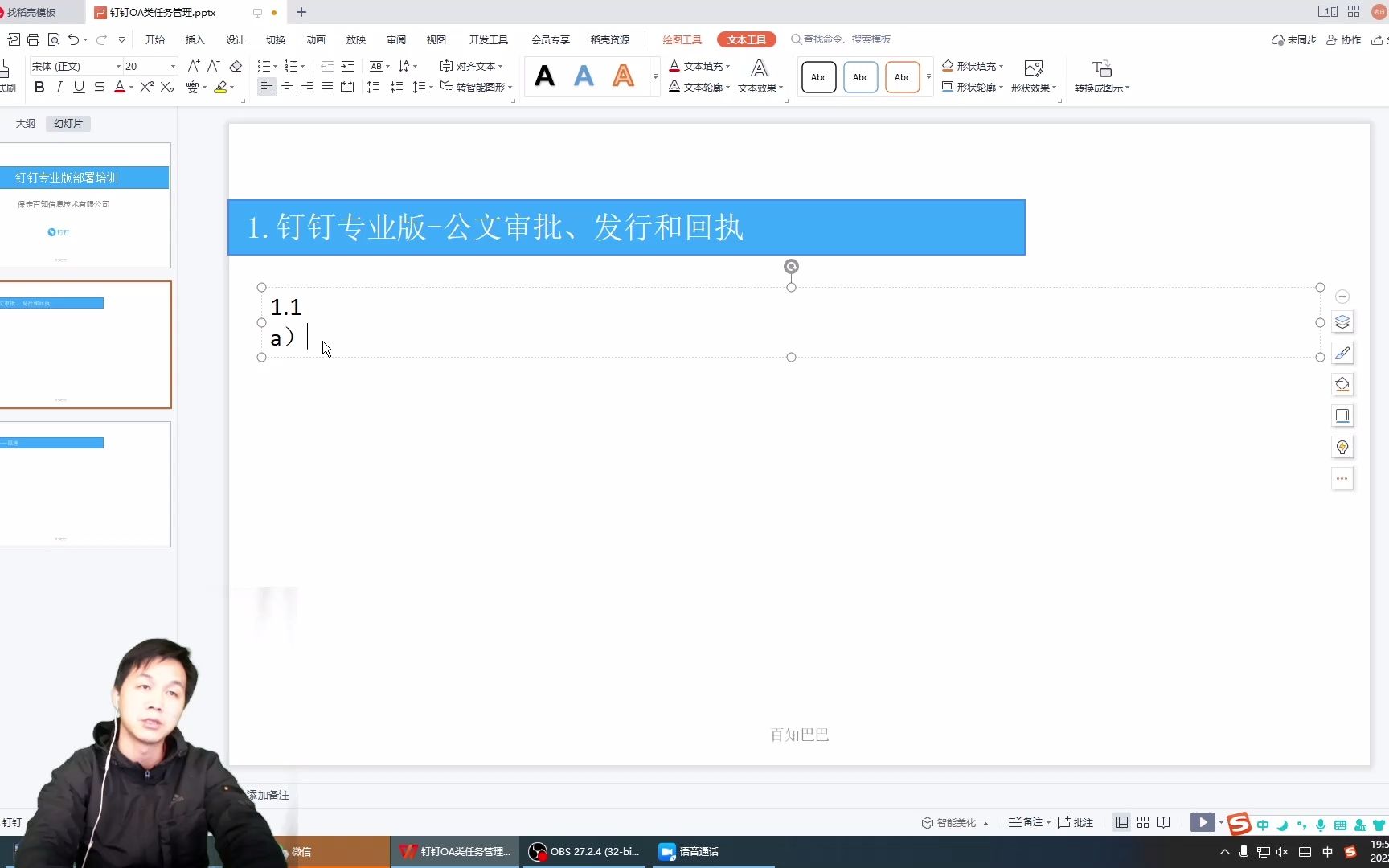Click the 转智能图形 button
The width and height of the screenshot is (1389, 868).
pyautogui.click(x=477, y=87)
